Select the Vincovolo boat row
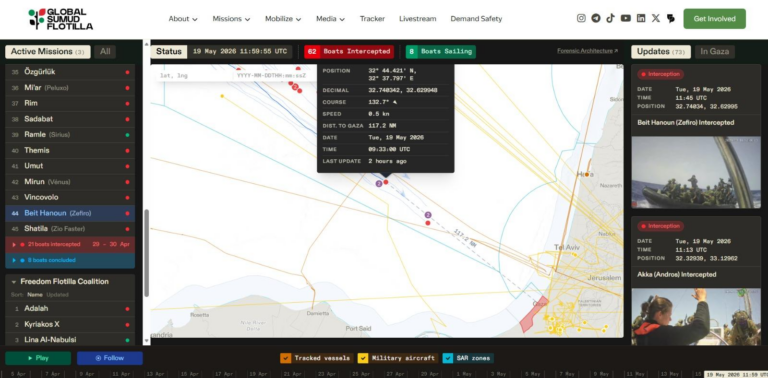Image resolution: width=768 pixels, height=378 pixels. (x=70, y=197)
